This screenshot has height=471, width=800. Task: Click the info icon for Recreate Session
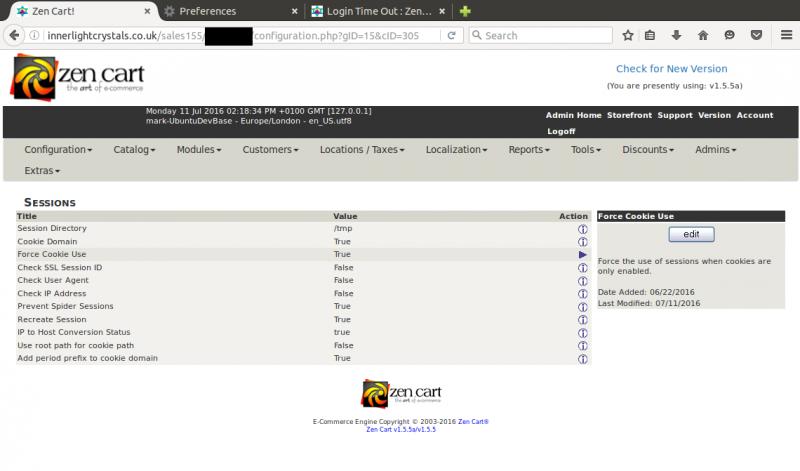[582, 320]
